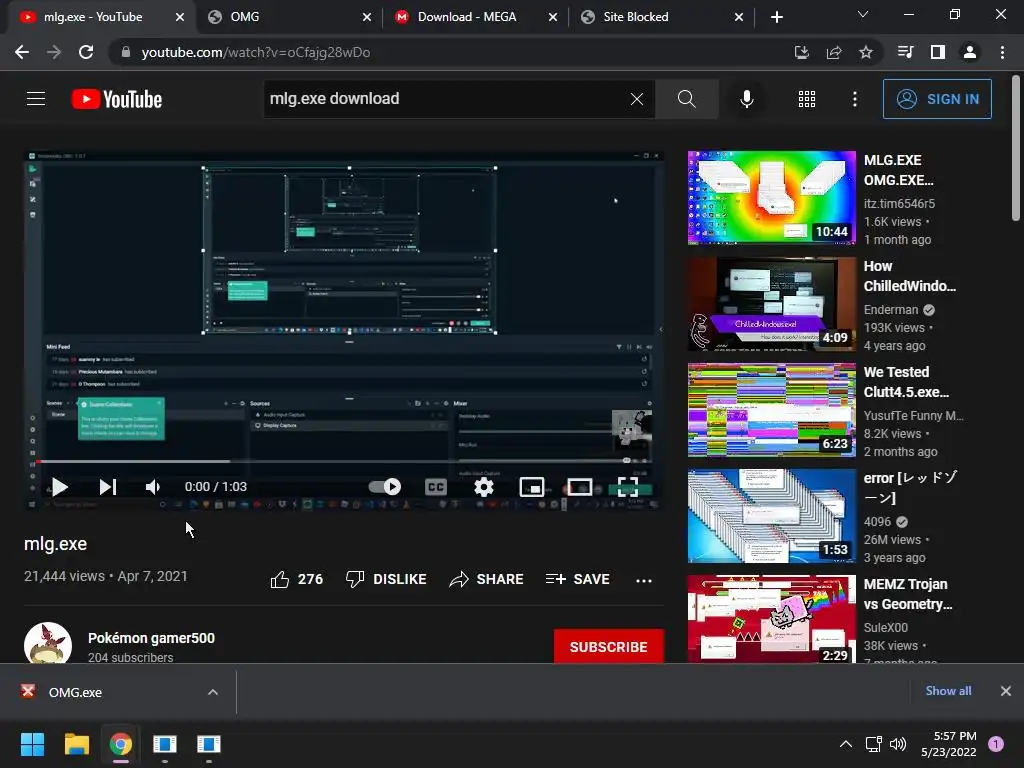
Task: Click the install app icon in address bar
Action: point(801,52)
